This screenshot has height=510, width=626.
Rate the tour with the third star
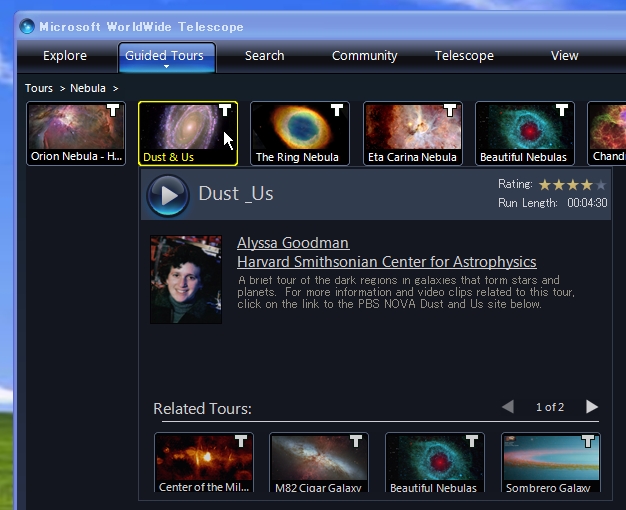573,185
